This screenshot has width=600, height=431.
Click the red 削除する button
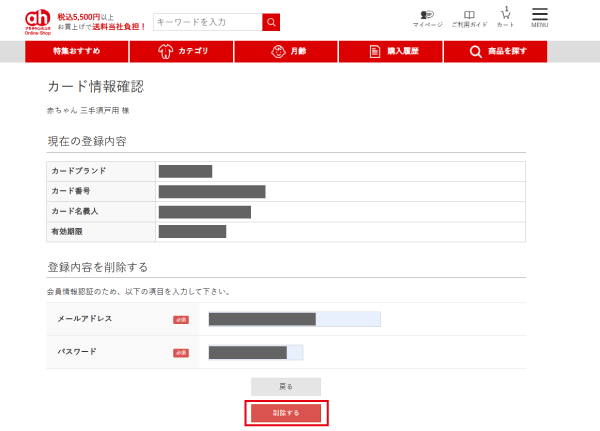(286, 413)
